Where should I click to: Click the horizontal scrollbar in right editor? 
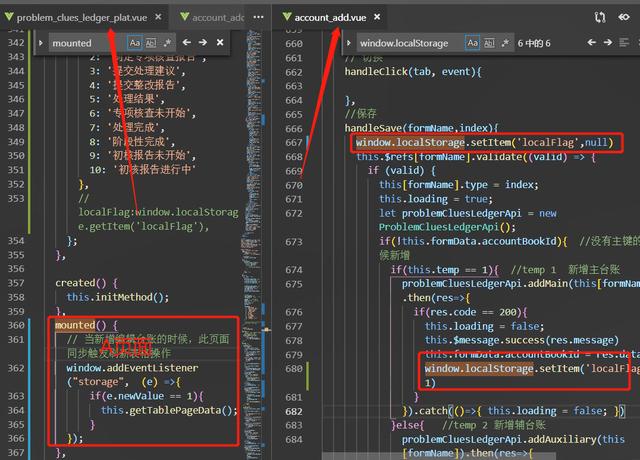pos(439,455)
